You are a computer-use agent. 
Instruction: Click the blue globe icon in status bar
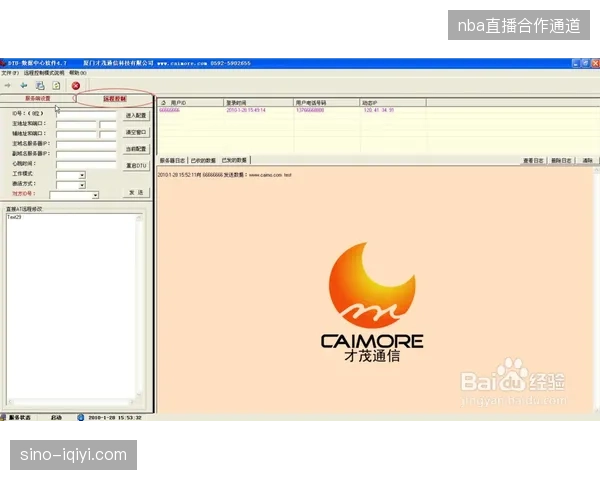coord(80,417)
